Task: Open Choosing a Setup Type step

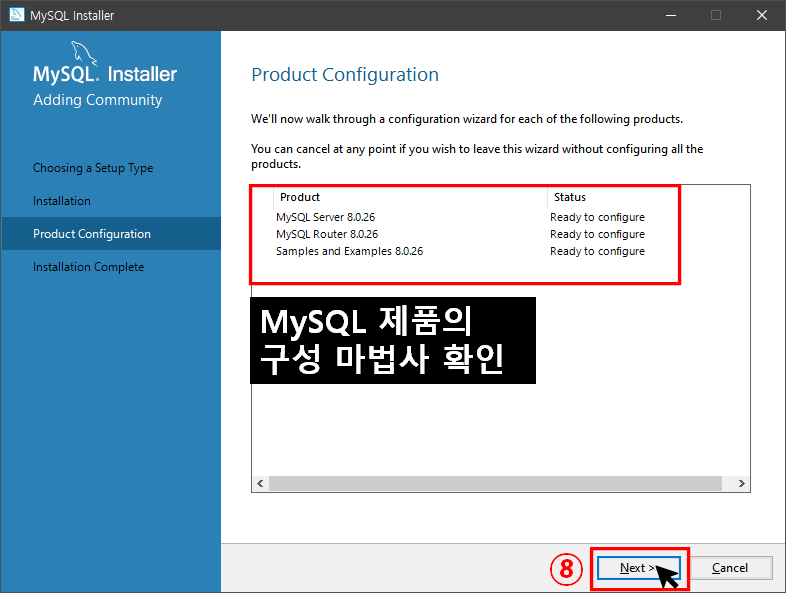Action: click(93, 168)
